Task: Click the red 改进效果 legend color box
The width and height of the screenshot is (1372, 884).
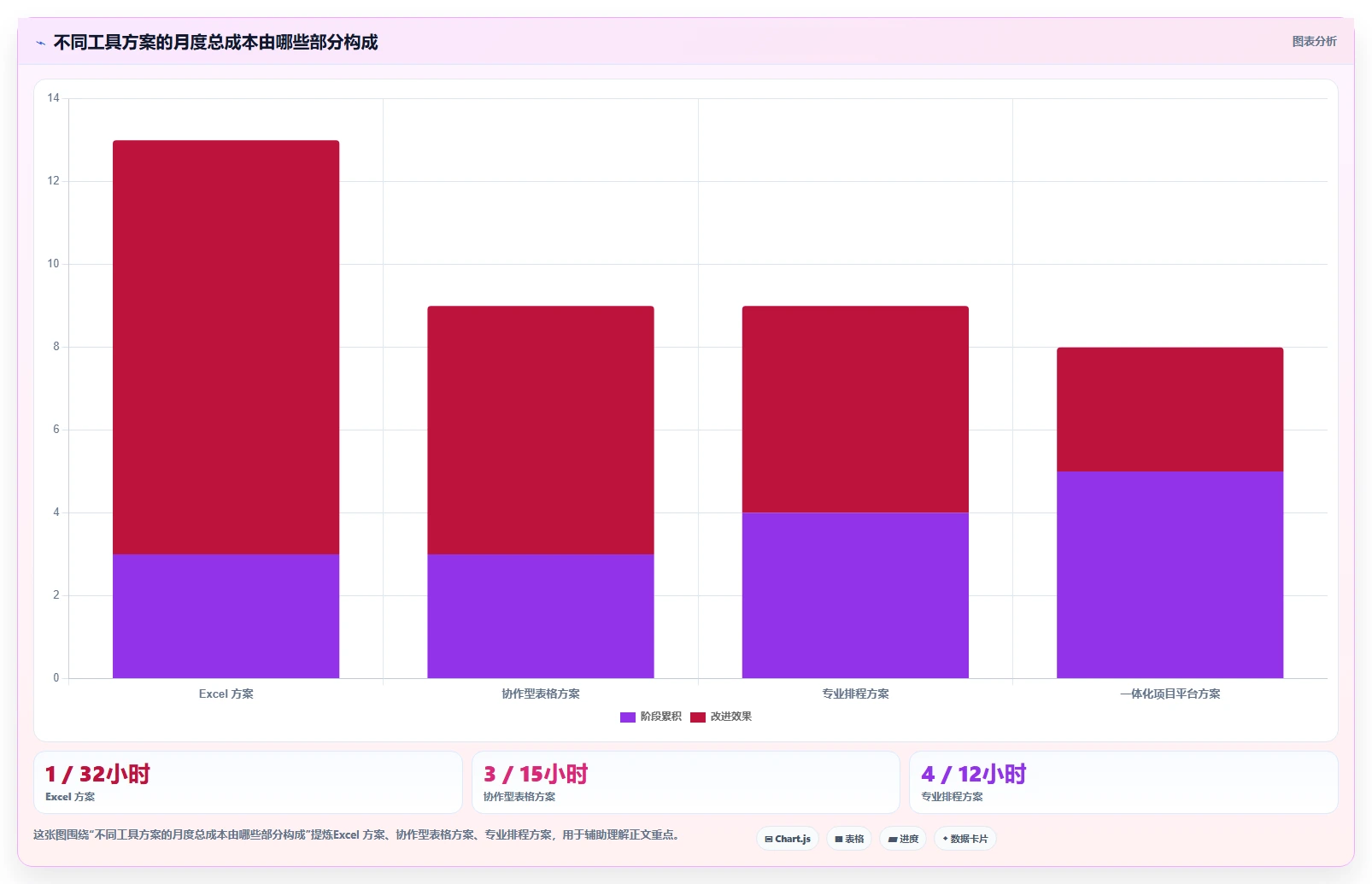Action: pyautogui.click(x=698, y=717)
